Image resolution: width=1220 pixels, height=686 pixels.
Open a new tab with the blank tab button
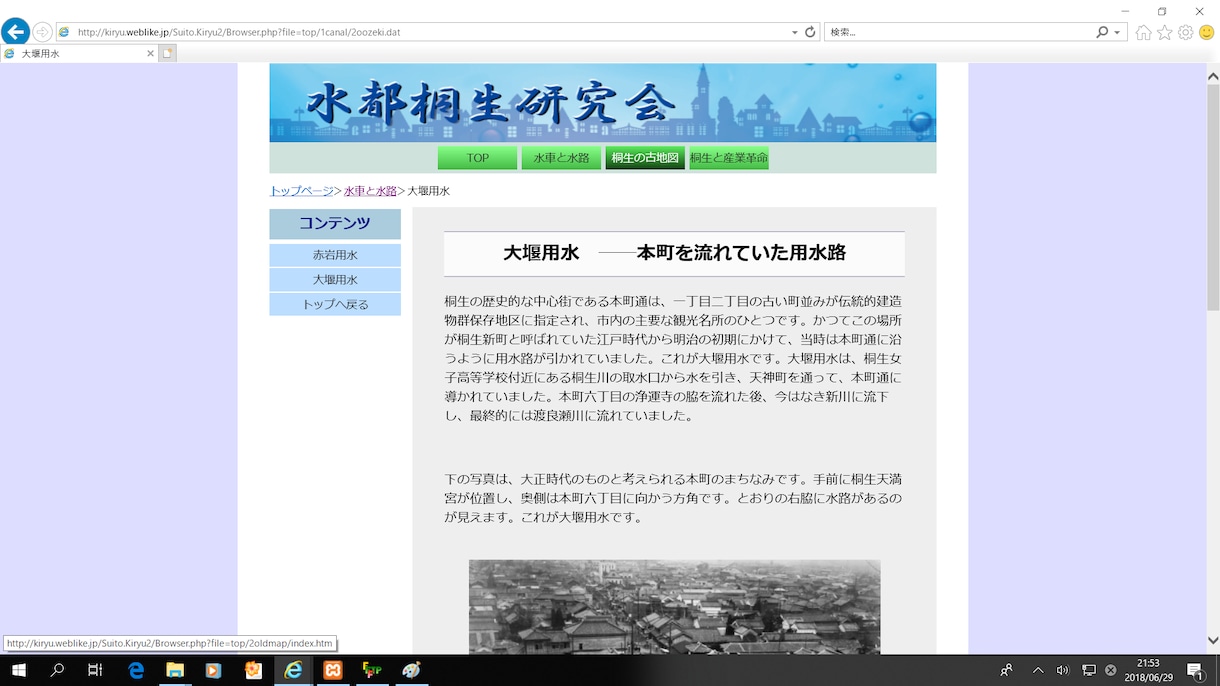pos(168,53)
